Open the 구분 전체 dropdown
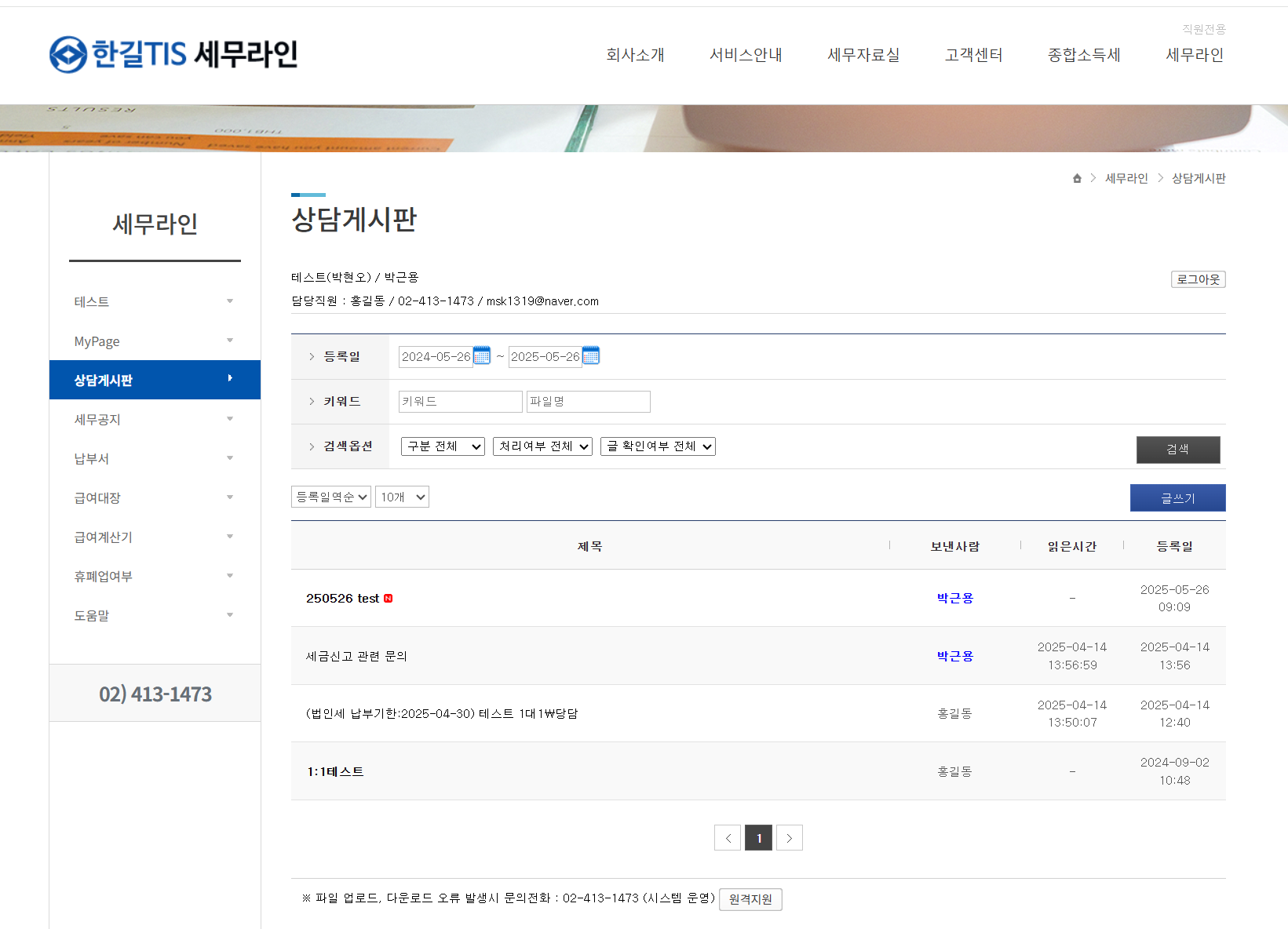 pyautogui.click(x=443, y=446)
